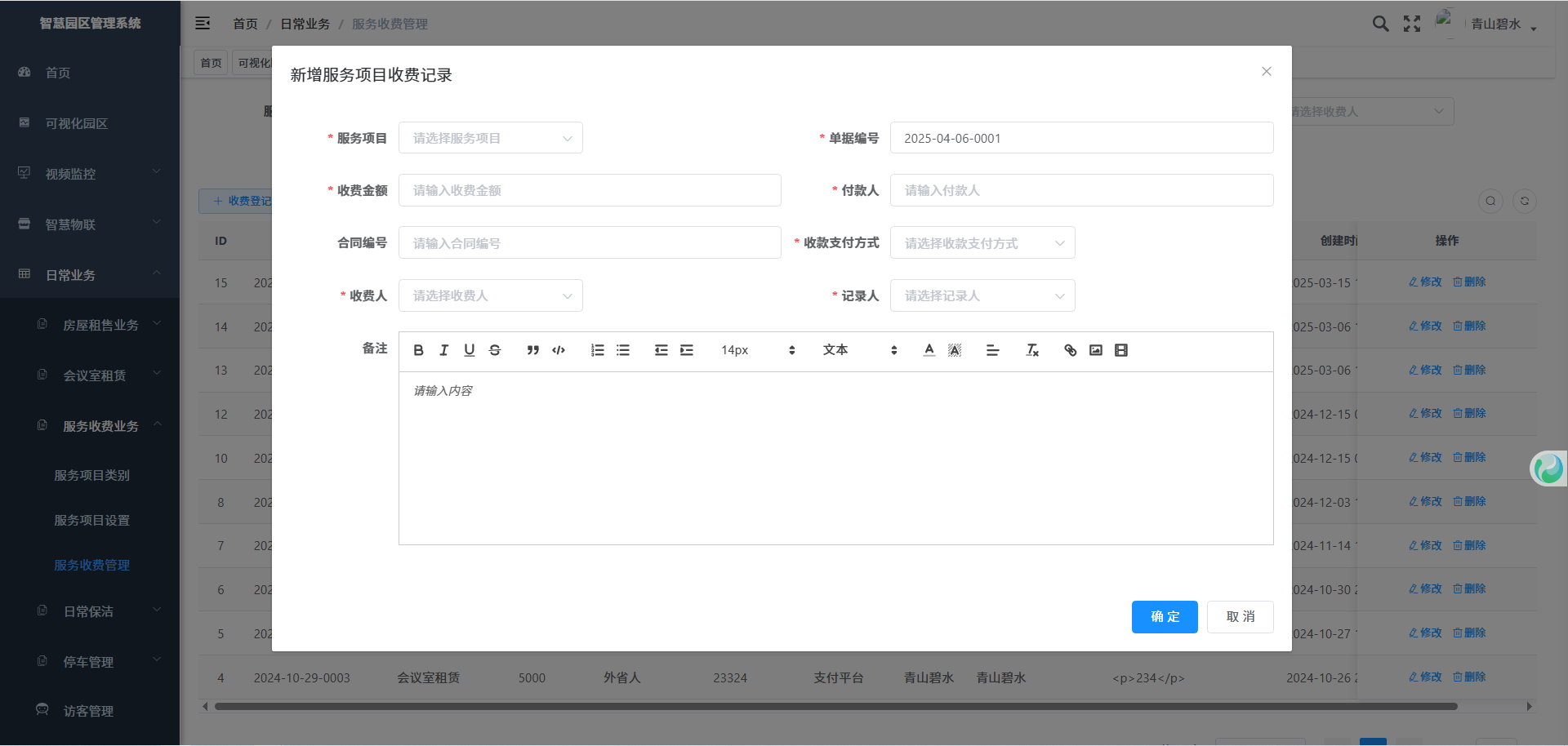
Task: Click the 取消 button
Action: (x=1240, y=617)
